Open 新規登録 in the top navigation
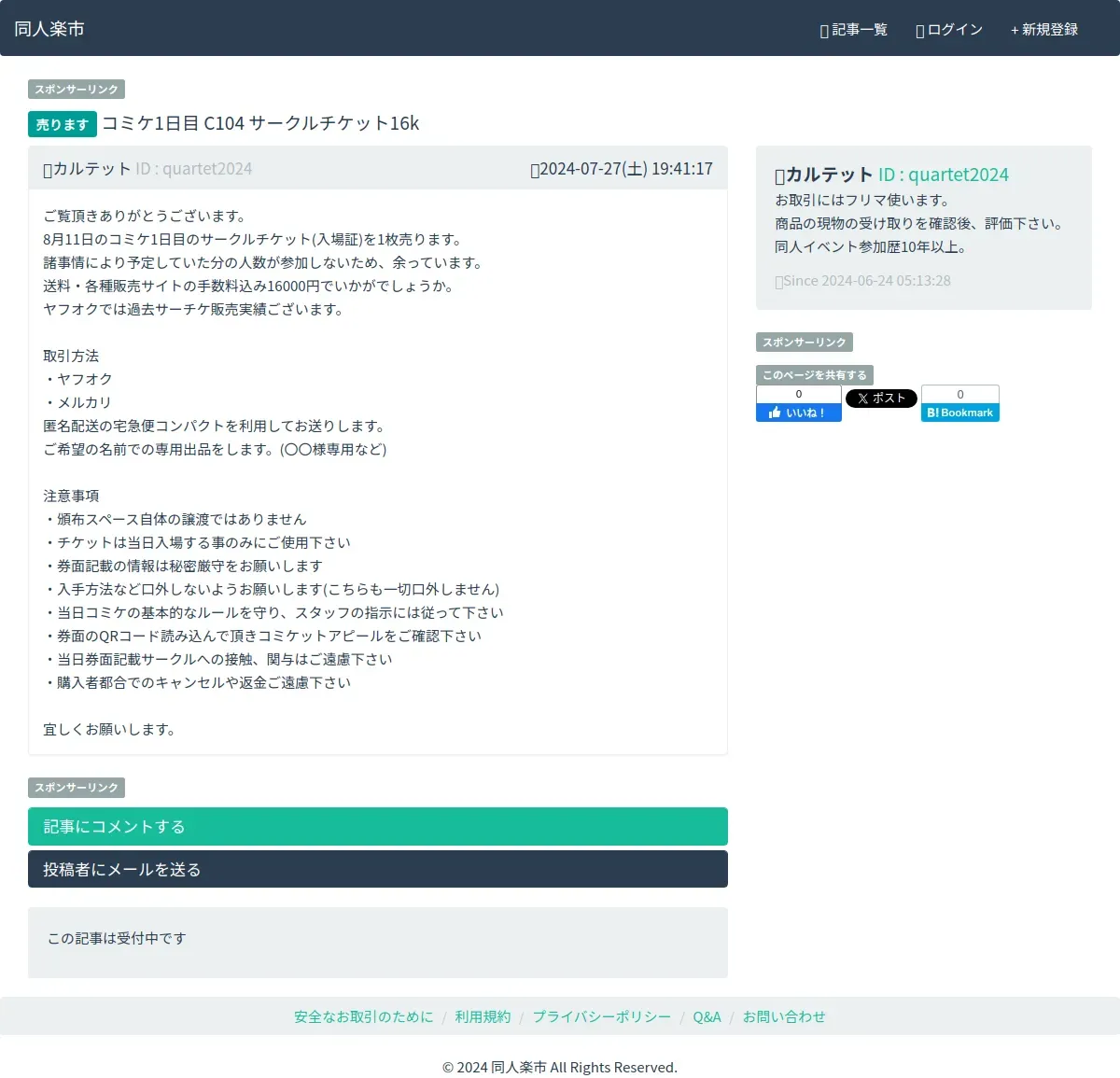Screen dimensions: 1120x1078 click(1044, 30)
